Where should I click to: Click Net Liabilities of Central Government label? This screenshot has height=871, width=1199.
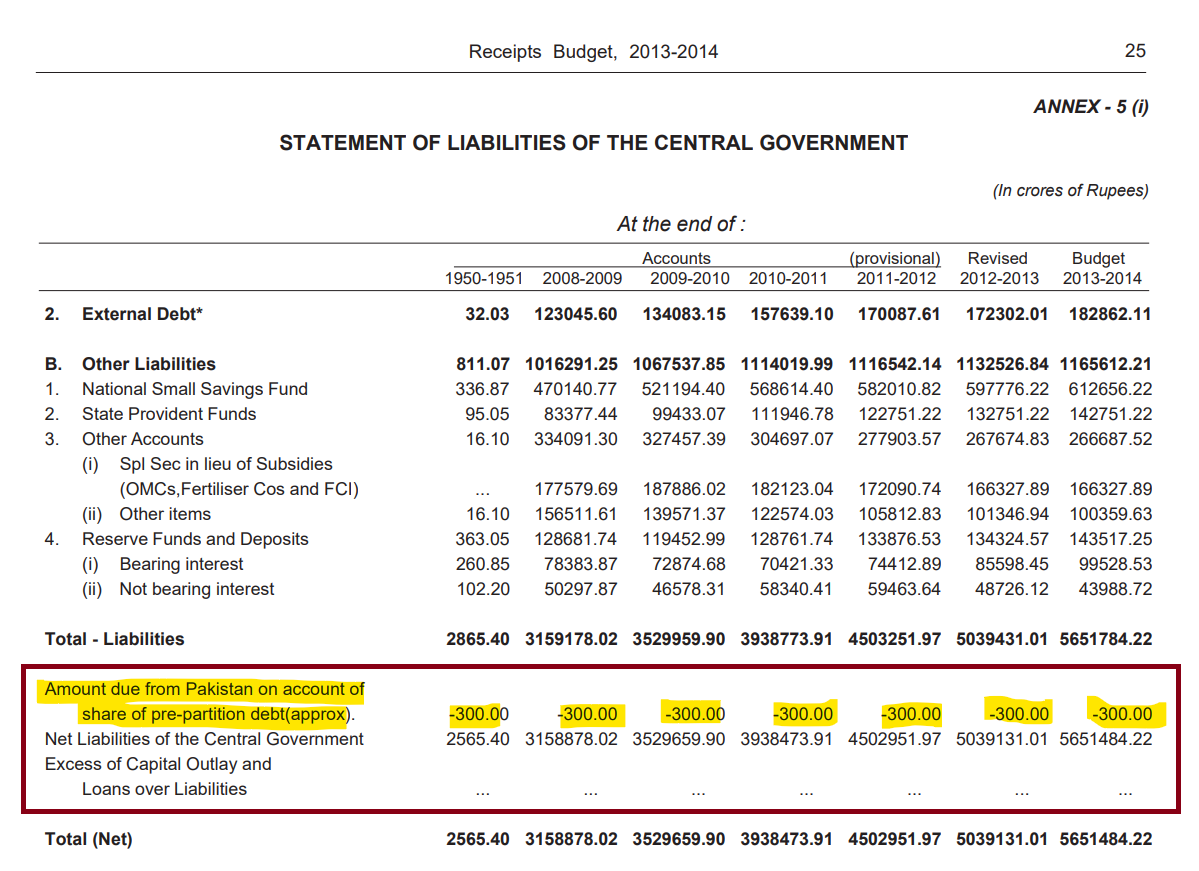point(204,739)
